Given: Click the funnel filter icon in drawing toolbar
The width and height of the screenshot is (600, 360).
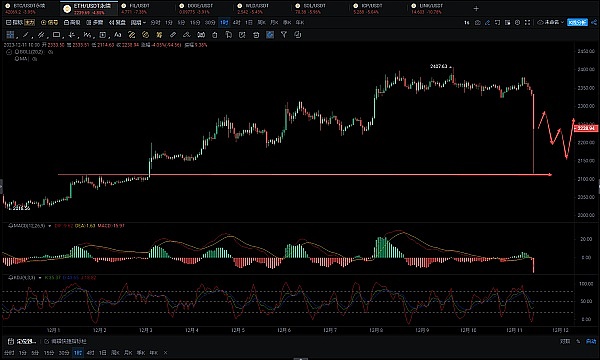Looking at the screenshot, I should point(284,35).
